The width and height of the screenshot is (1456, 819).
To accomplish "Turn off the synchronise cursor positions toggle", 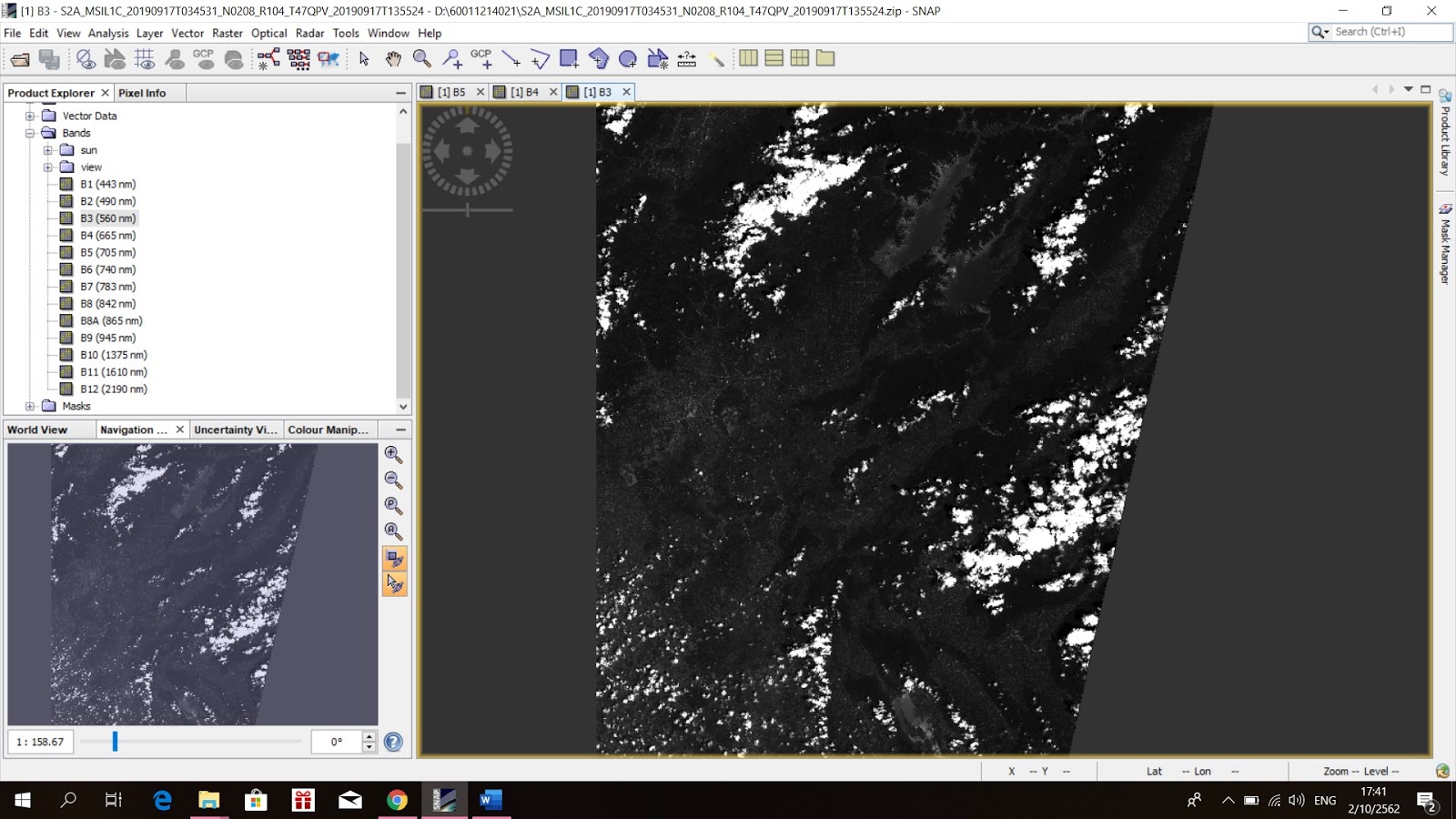I will pos(393,584).
